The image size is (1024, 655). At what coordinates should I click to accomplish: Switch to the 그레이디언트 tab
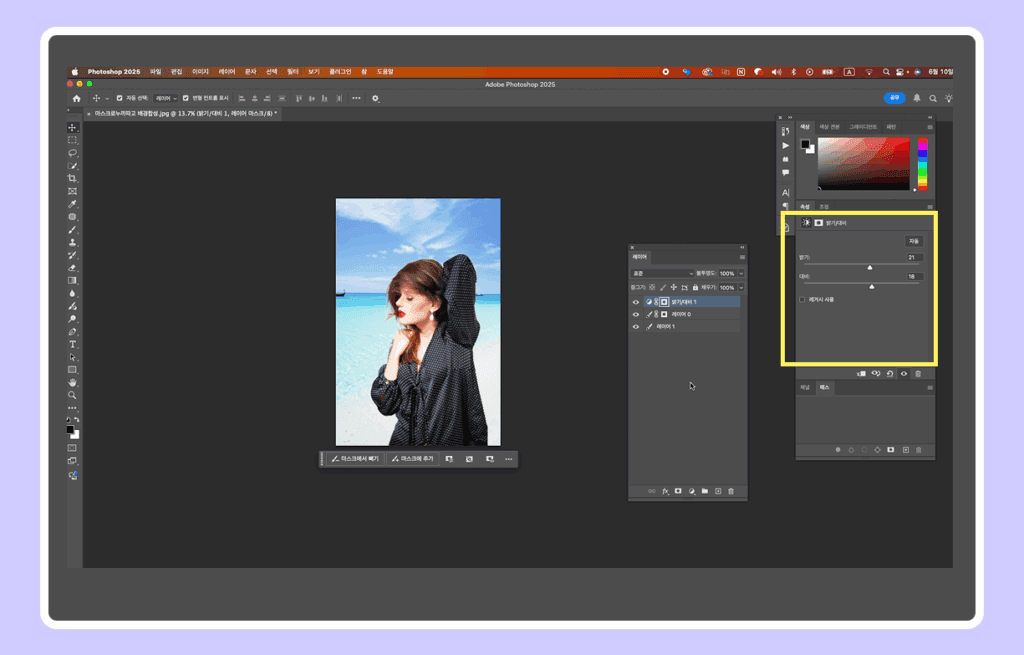pyautogui.click(x=863, y=127)
